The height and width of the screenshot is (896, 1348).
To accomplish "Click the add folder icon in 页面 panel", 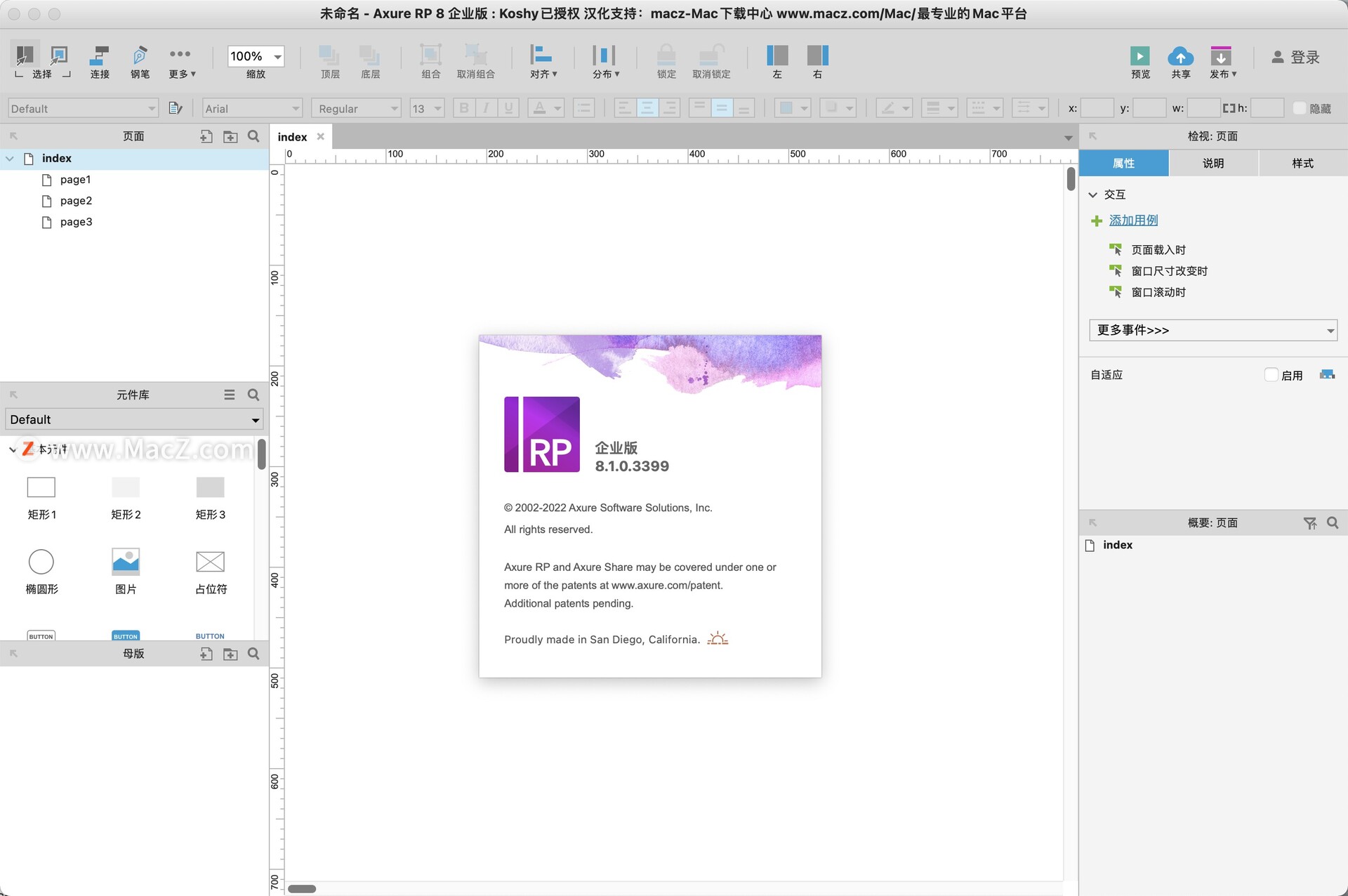I will (230, 136).
